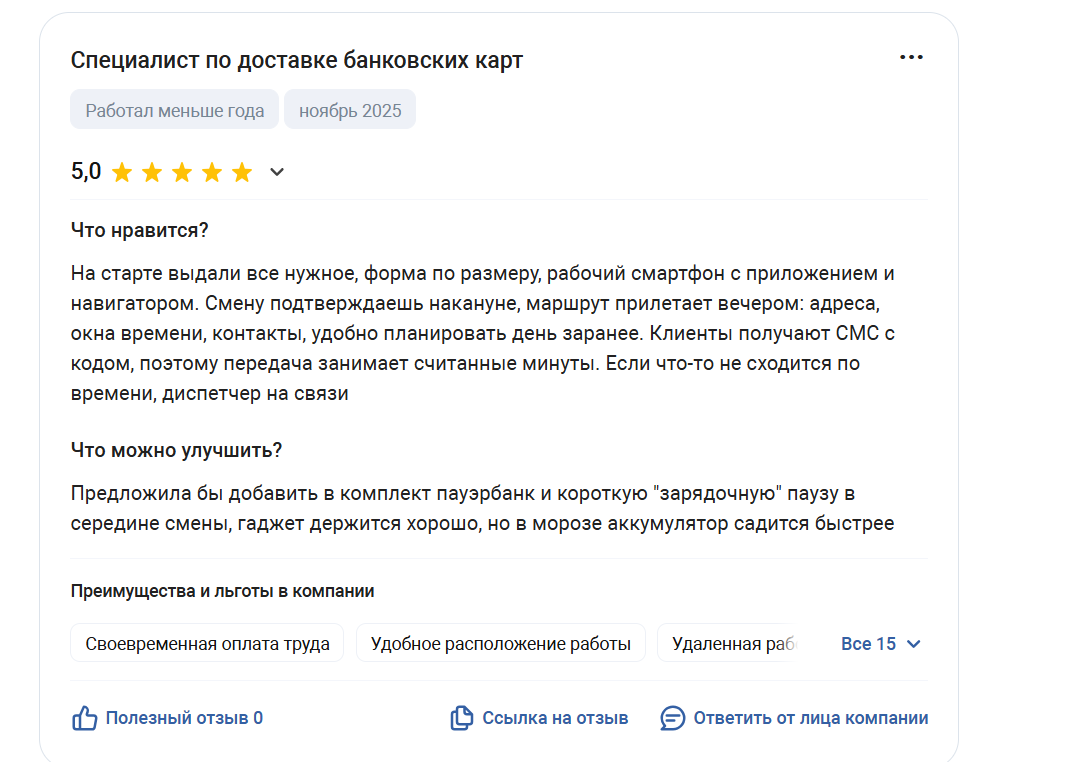This screenshot has width=1067, height=762.
Task: Click the third rating star
Action: 182,172
